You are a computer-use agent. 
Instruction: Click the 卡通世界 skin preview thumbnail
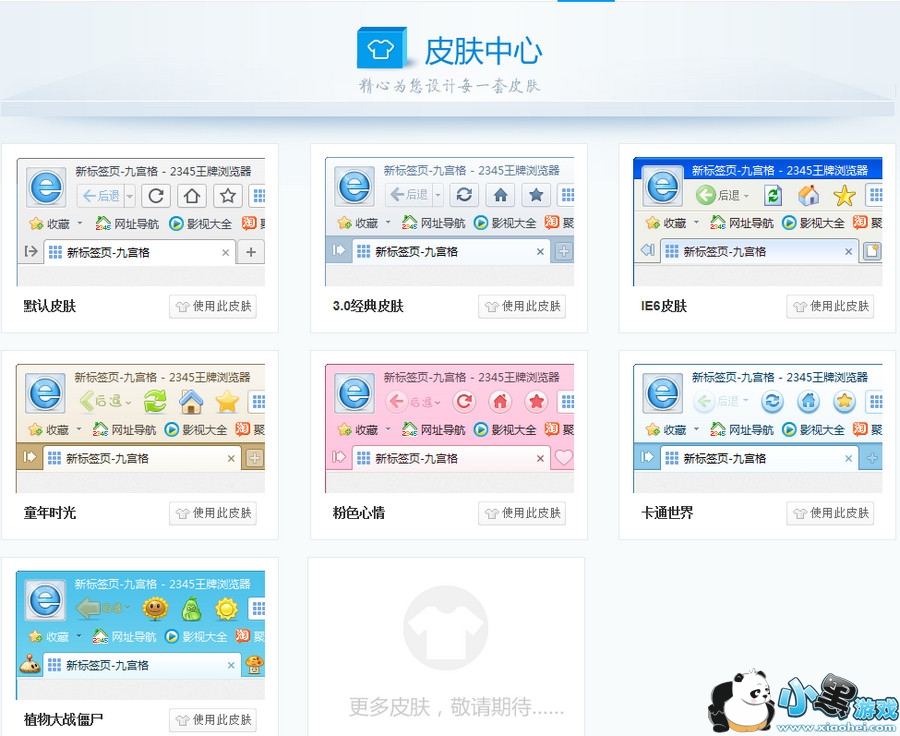click(758, 428)
